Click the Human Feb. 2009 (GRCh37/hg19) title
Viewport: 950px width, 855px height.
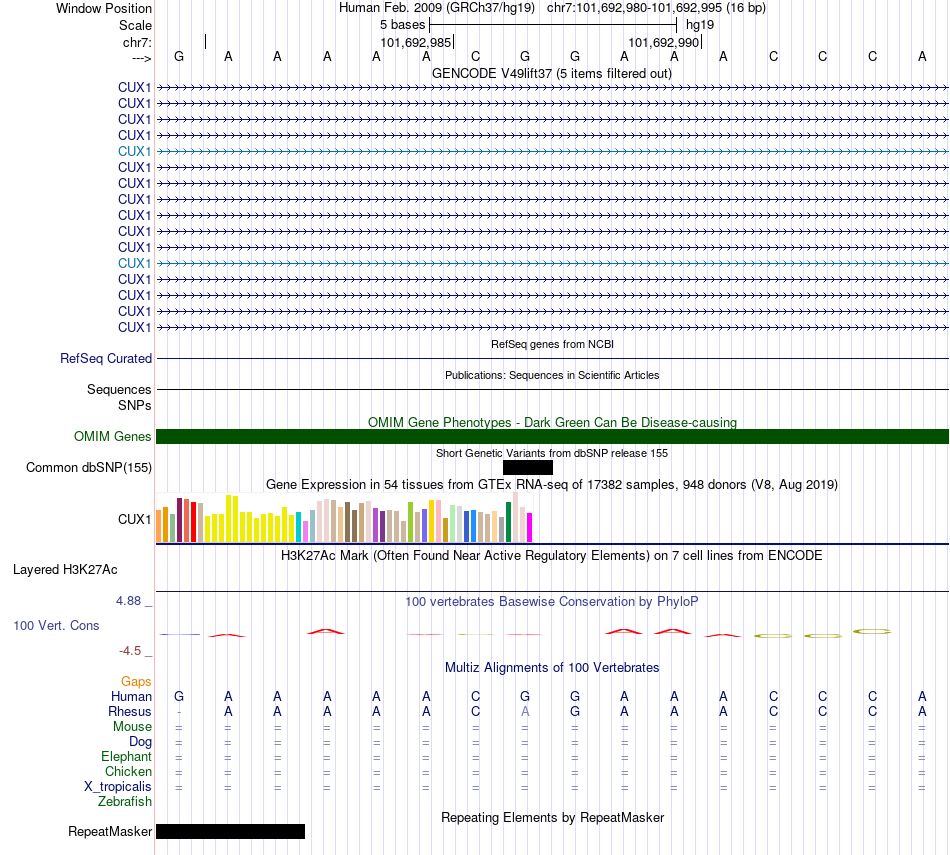(x=437, y=8)
